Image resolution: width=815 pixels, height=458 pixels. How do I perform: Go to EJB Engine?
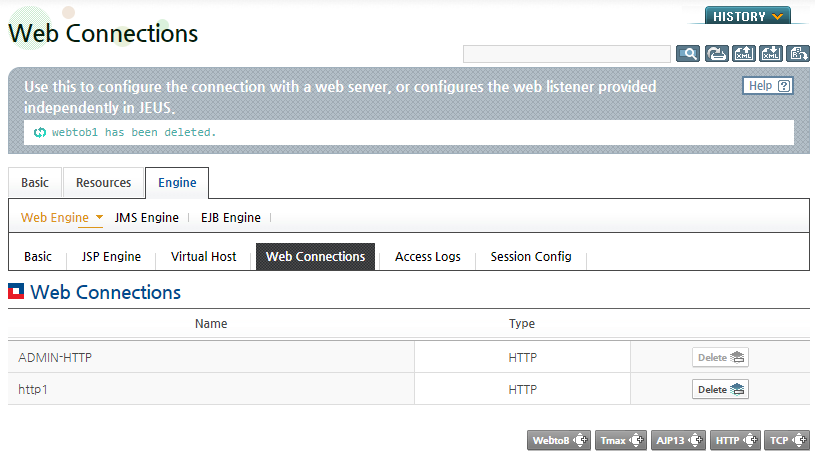pos(231,217)
